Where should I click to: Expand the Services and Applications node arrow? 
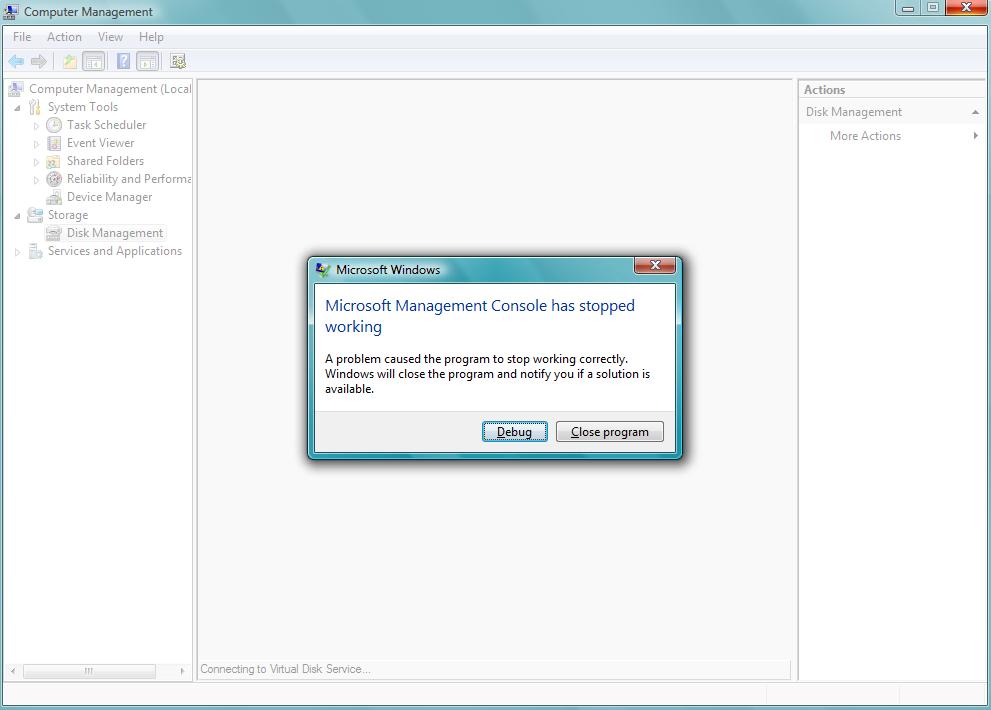[x=18, y=252]
